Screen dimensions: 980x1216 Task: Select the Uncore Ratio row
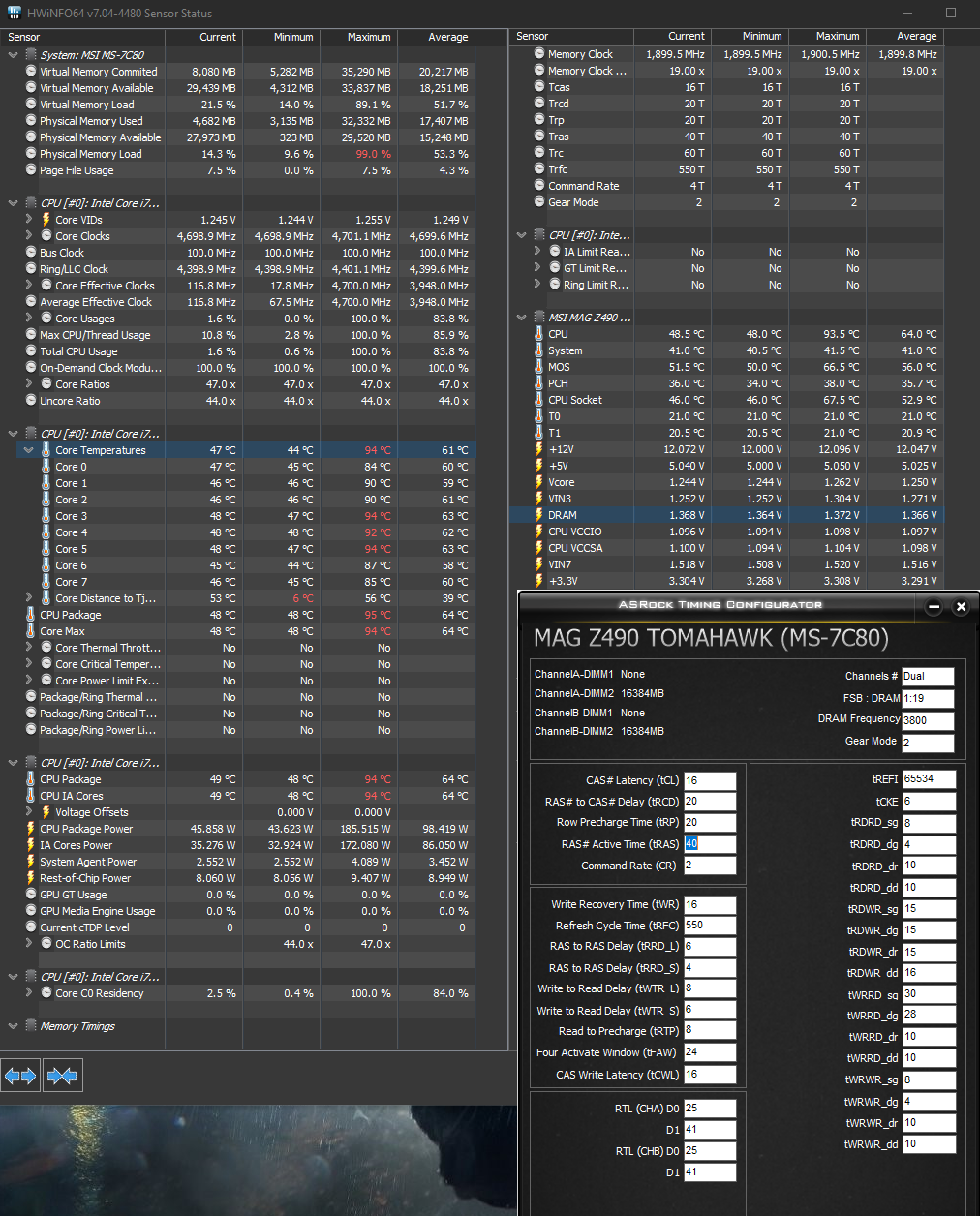point(238,401)
